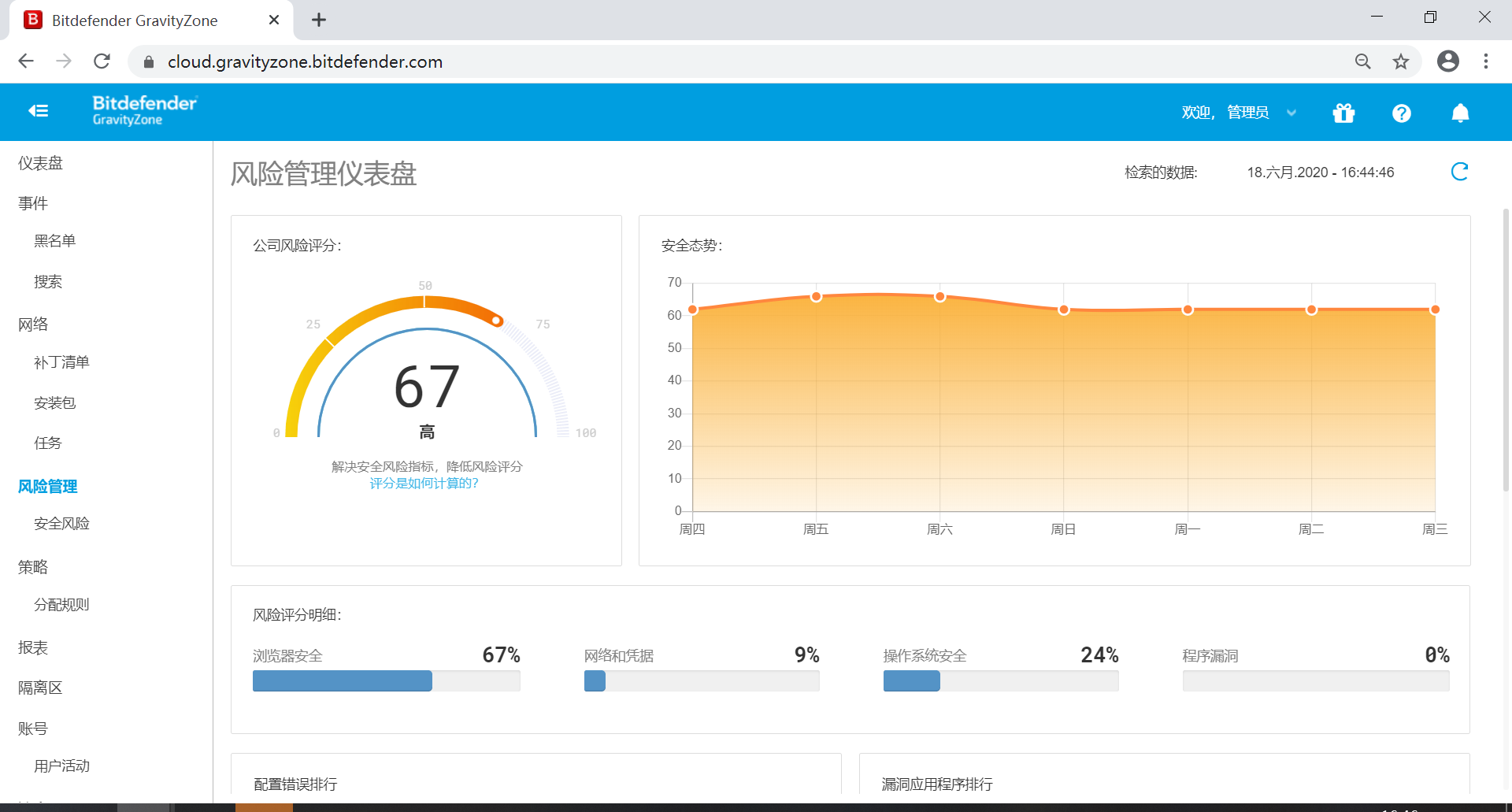This screenshot has width=1512, height=812.
Task: Open browser profile avatar
Action: (x=1448, y=61)
